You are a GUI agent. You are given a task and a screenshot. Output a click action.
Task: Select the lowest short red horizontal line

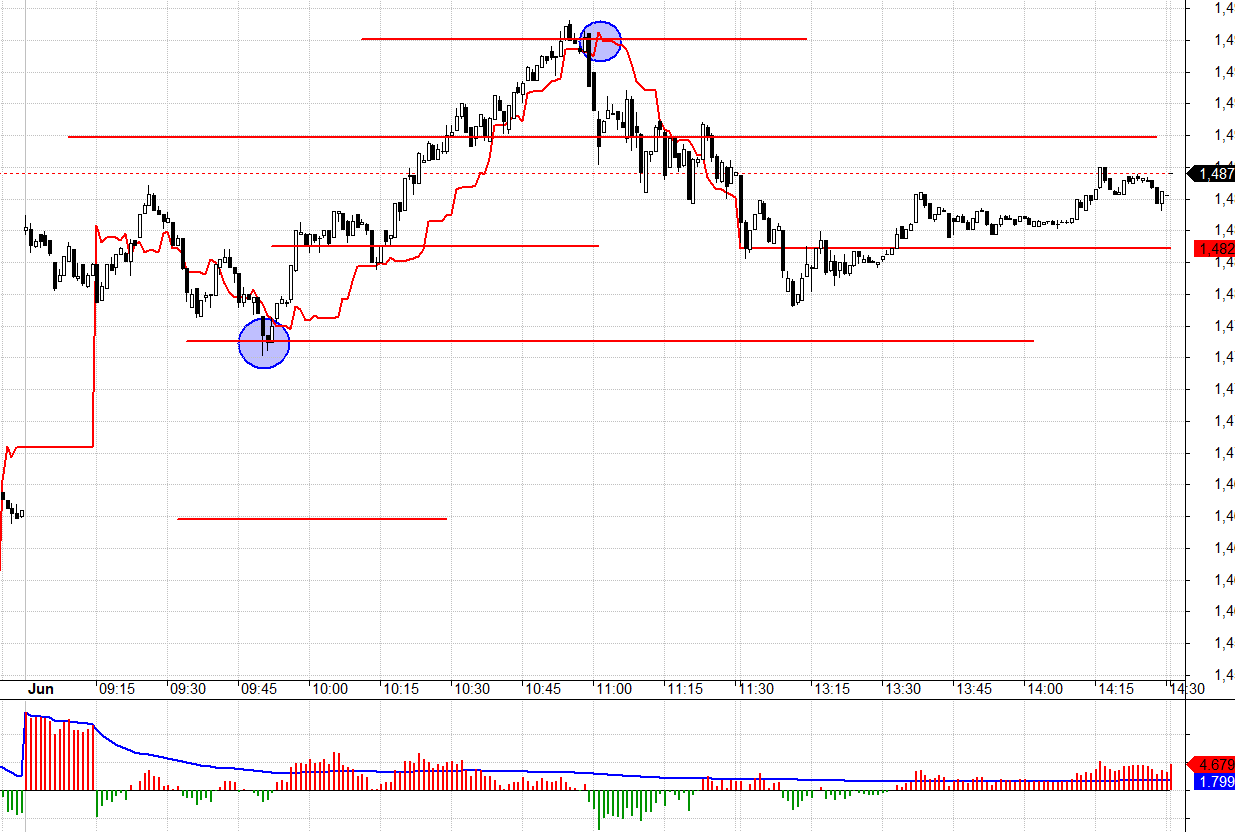pyautogui.click(x=310, y=519)
